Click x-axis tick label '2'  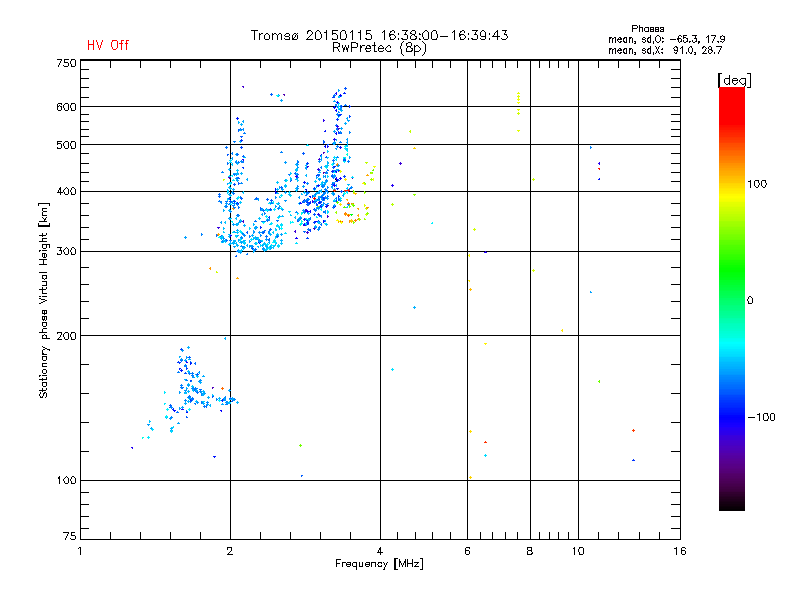pos(230,551)
